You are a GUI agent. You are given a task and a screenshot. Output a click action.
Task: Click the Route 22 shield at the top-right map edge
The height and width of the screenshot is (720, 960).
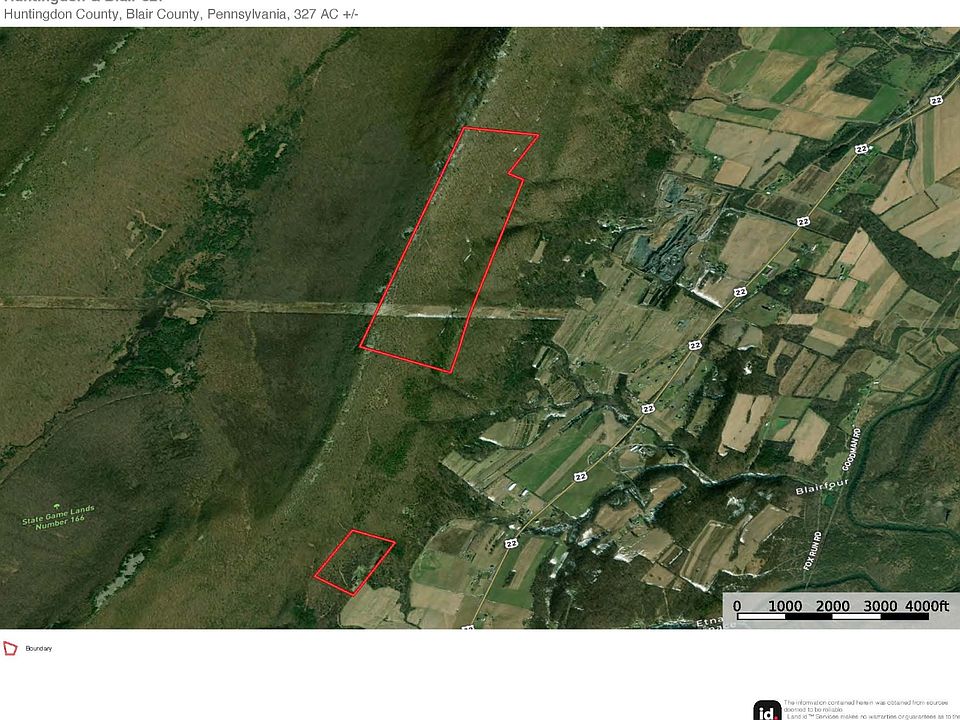click(935, 100)
